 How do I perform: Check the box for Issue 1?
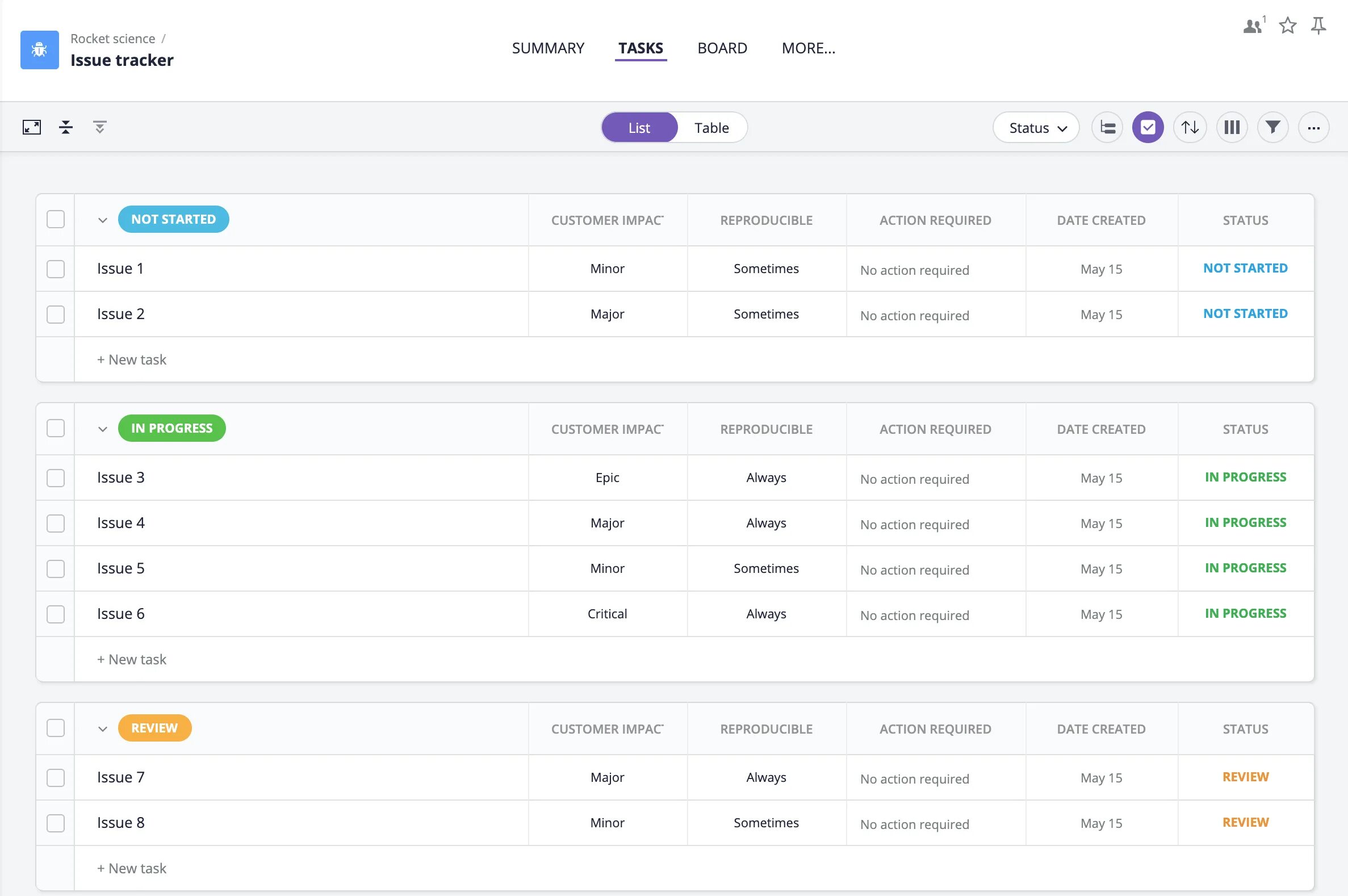click(x=56, y=269)
